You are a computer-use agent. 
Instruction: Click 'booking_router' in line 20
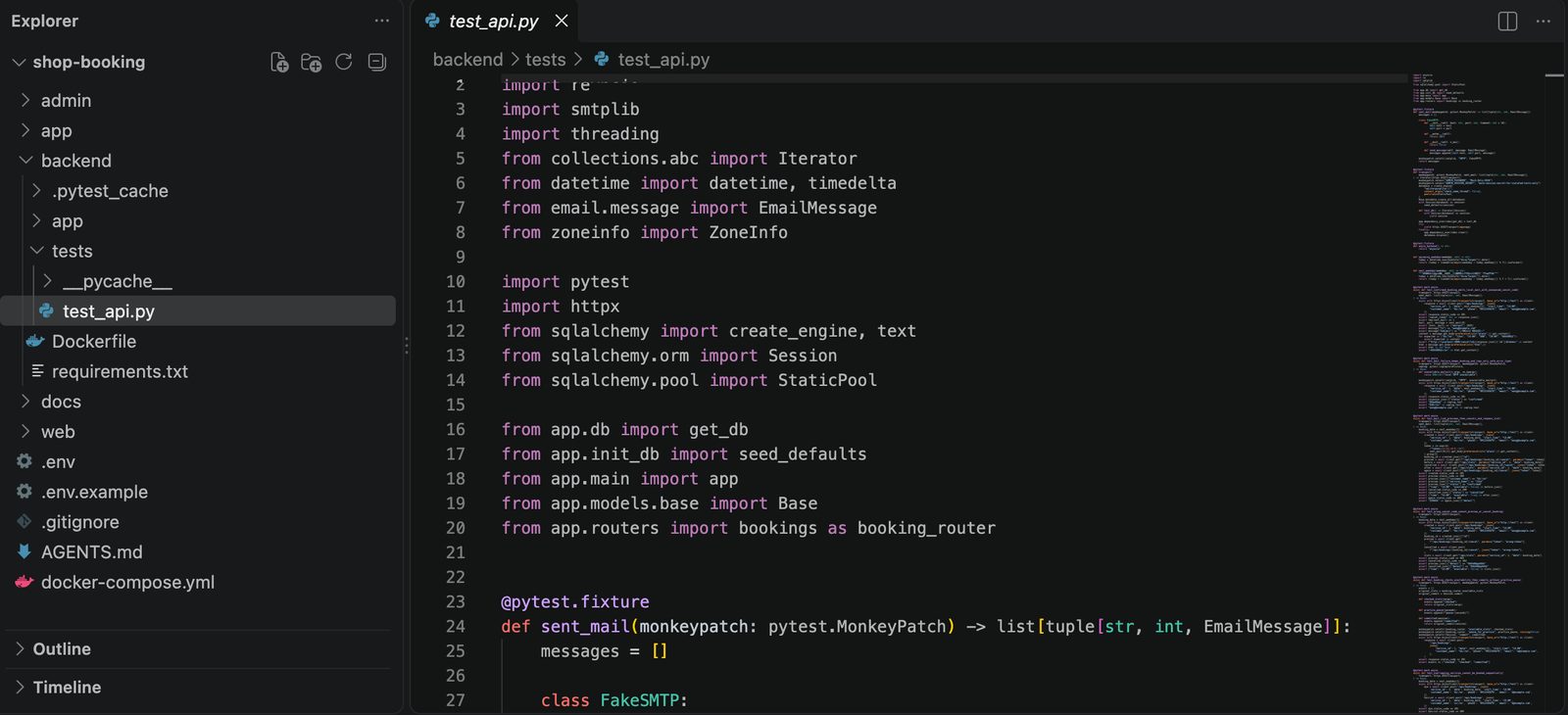tap(926, 528)
